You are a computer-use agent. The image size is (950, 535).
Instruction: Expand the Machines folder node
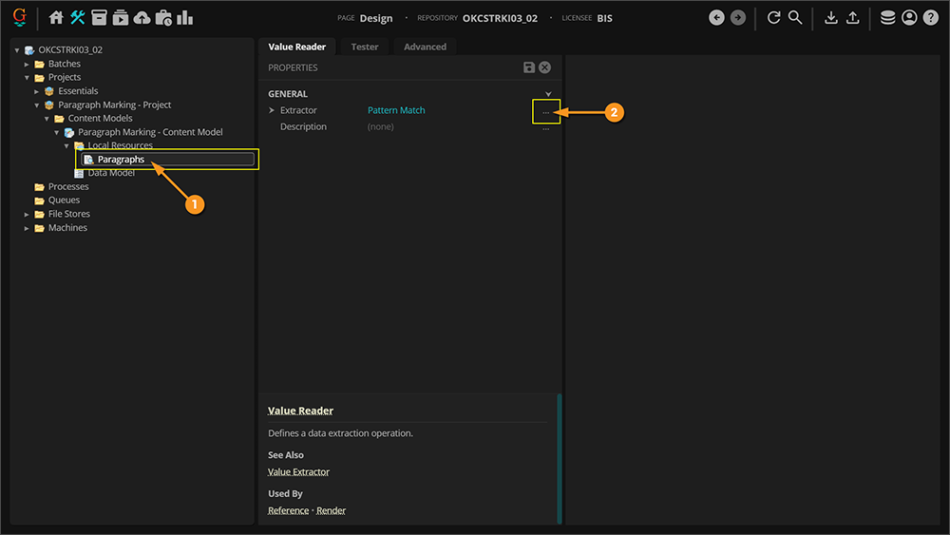(27, 228)
